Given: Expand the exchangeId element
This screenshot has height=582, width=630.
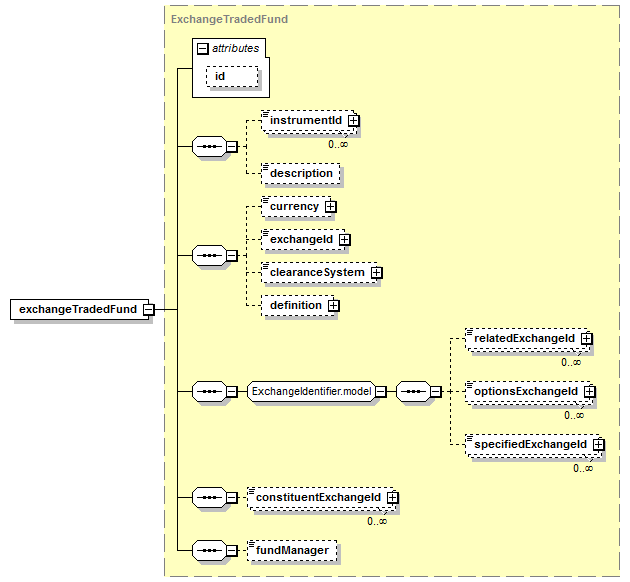Looking at the screenshot, I should point(344,240).
